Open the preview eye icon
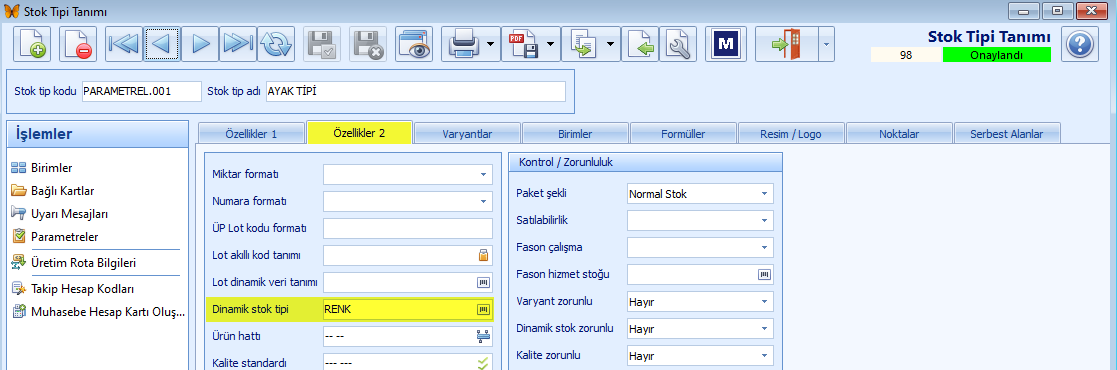Image resolution: width=1117 pixels, height=370 pixels. pos(414,44)
